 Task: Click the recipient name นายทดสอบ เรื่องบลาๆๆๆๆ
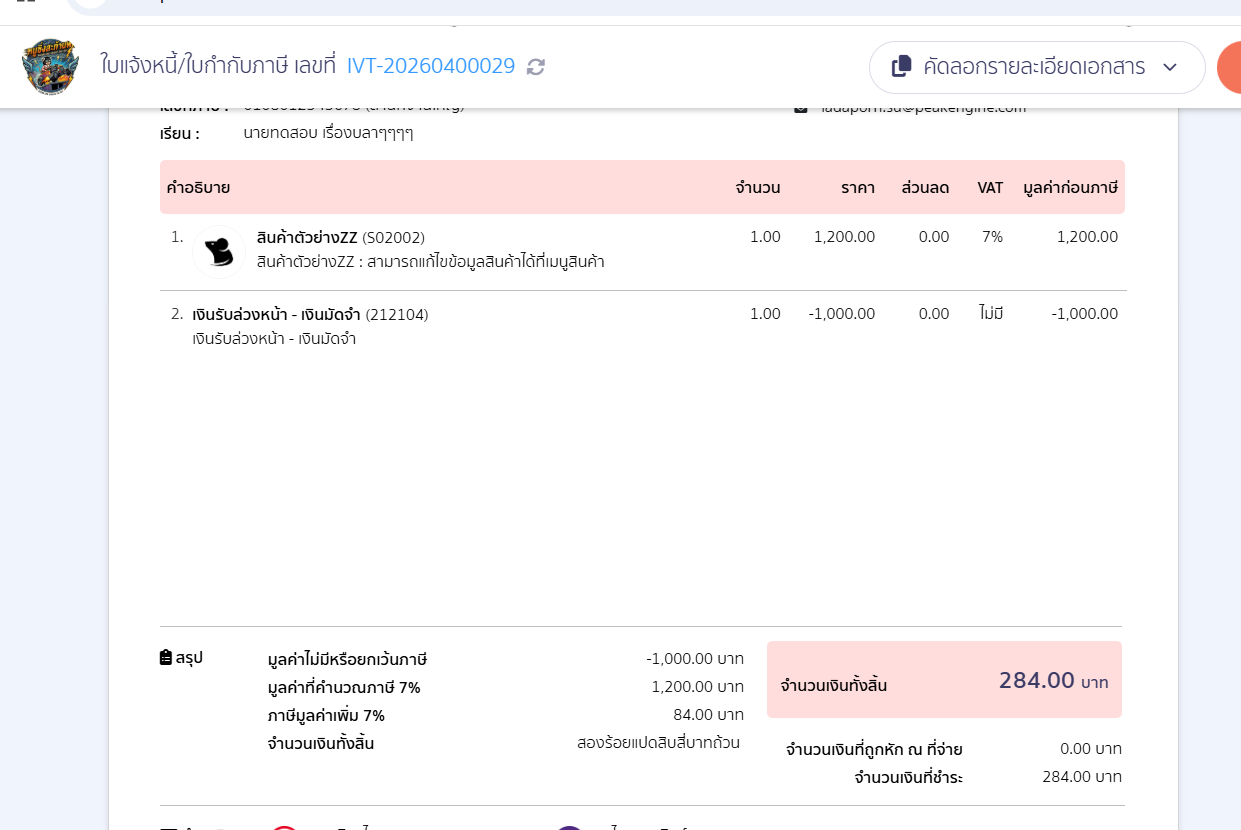(329, 133)
